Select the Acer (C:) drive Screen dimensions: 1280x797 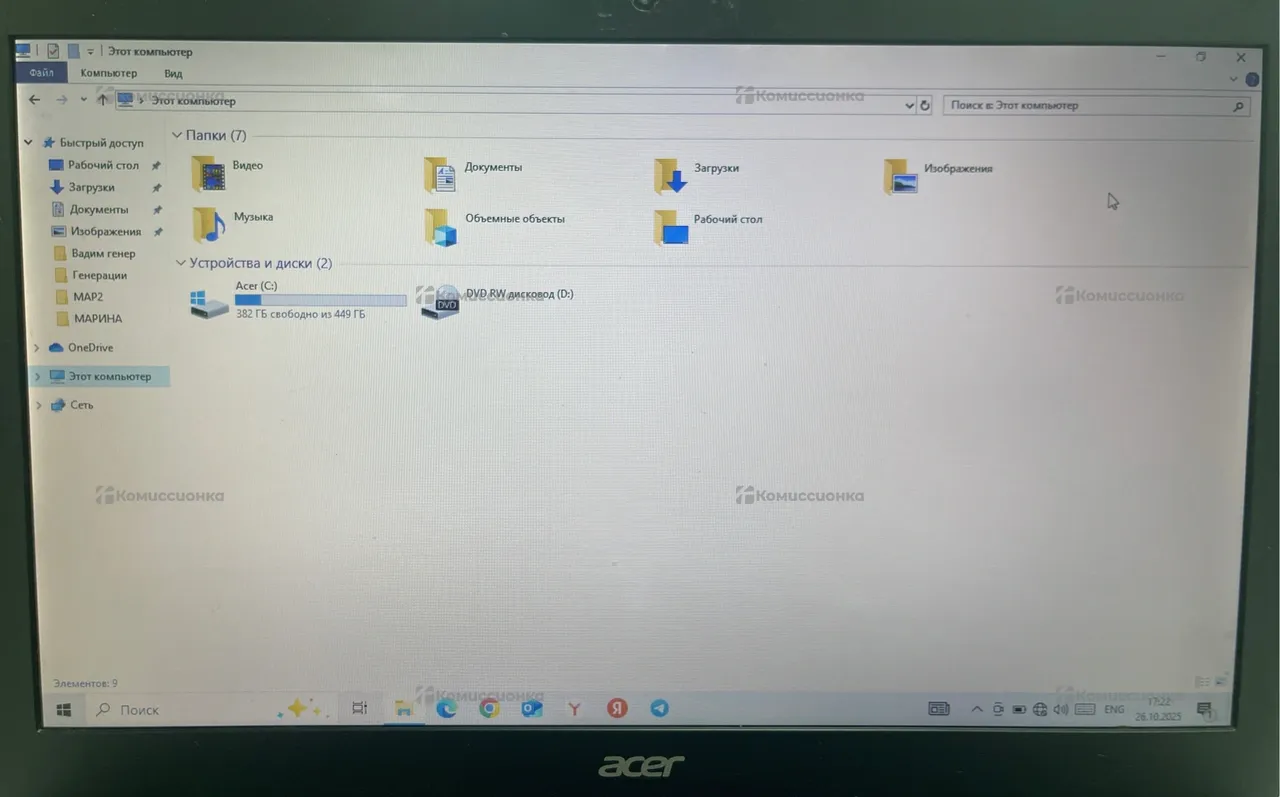click(210, 301)
